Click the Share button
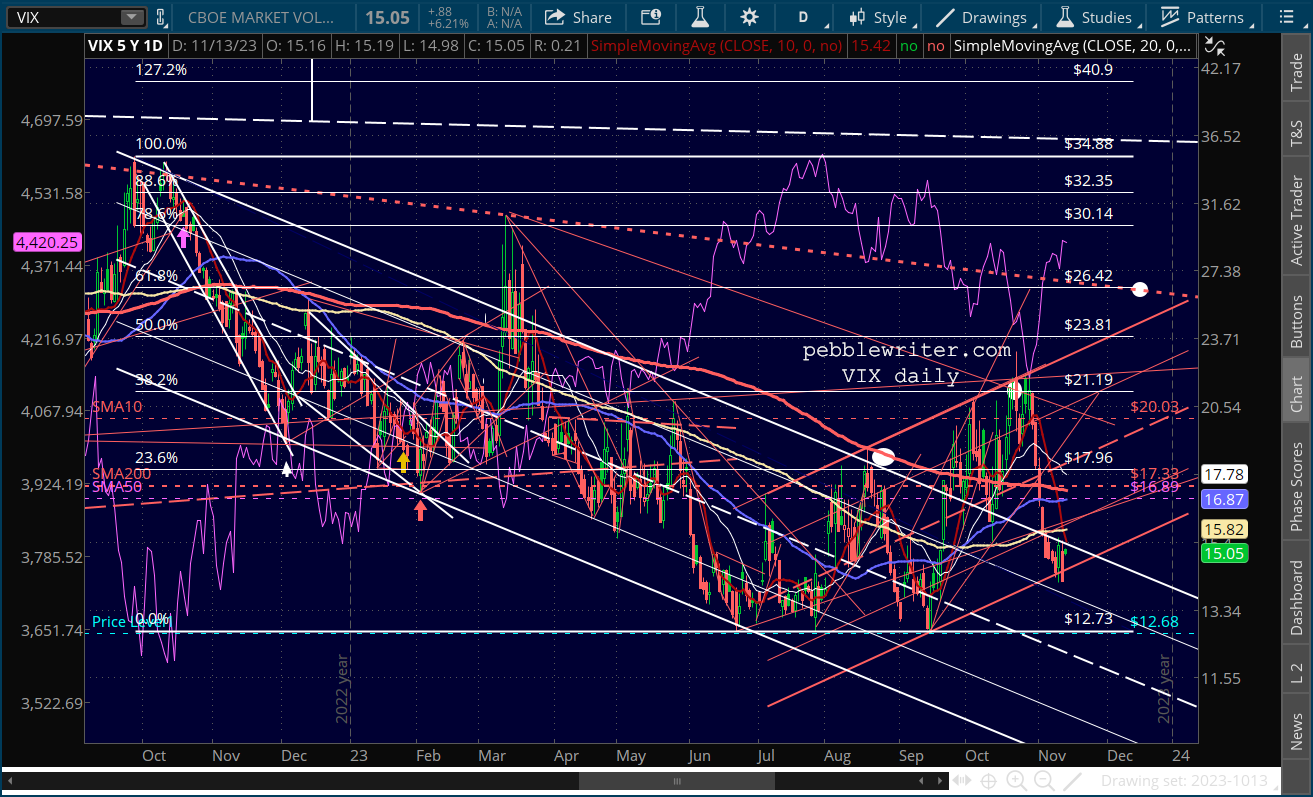 coord(577,17)
